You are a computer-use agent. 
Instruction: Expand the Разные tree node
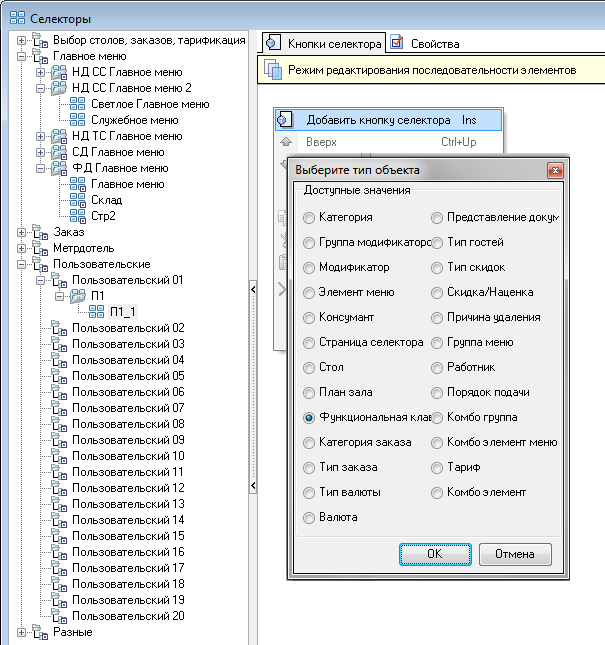click(x=22, y=632)
